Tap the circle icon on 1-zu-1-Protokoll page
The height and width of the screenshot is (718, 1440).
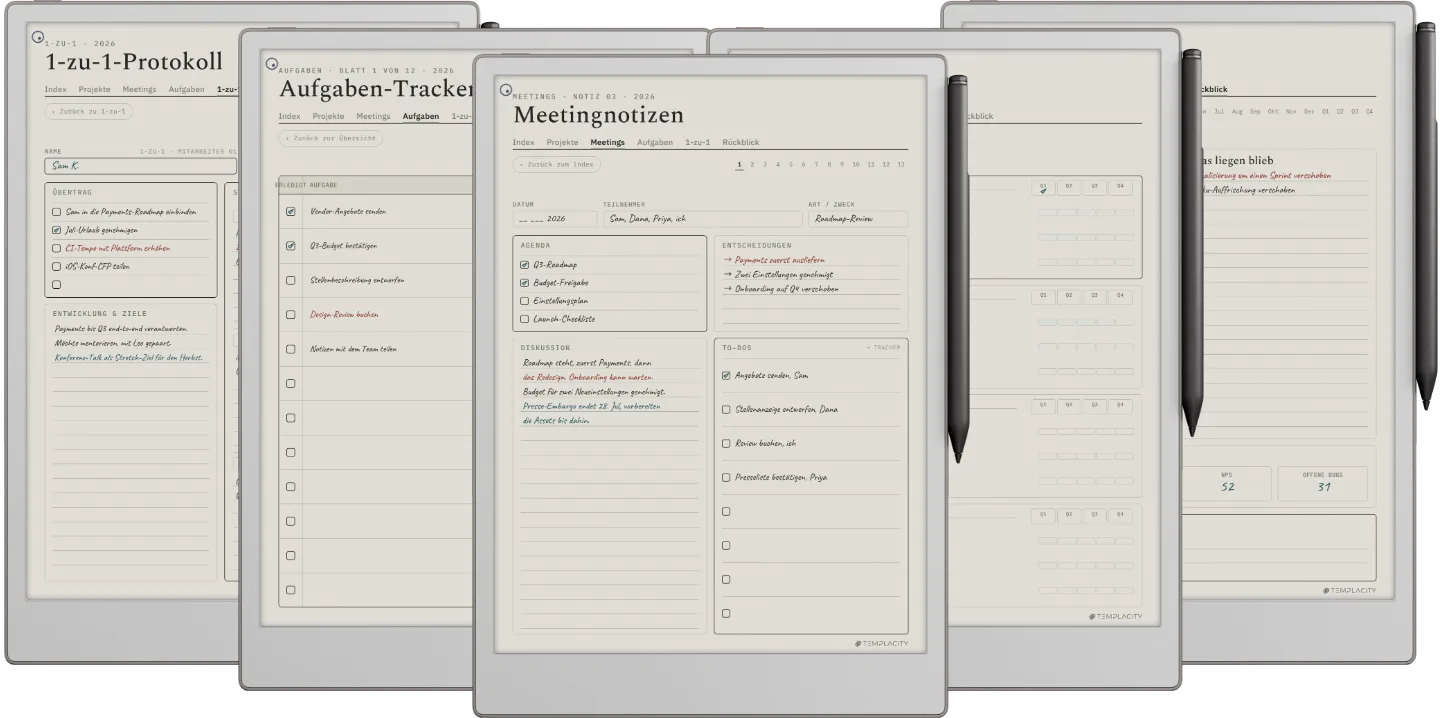pos(38,37)
